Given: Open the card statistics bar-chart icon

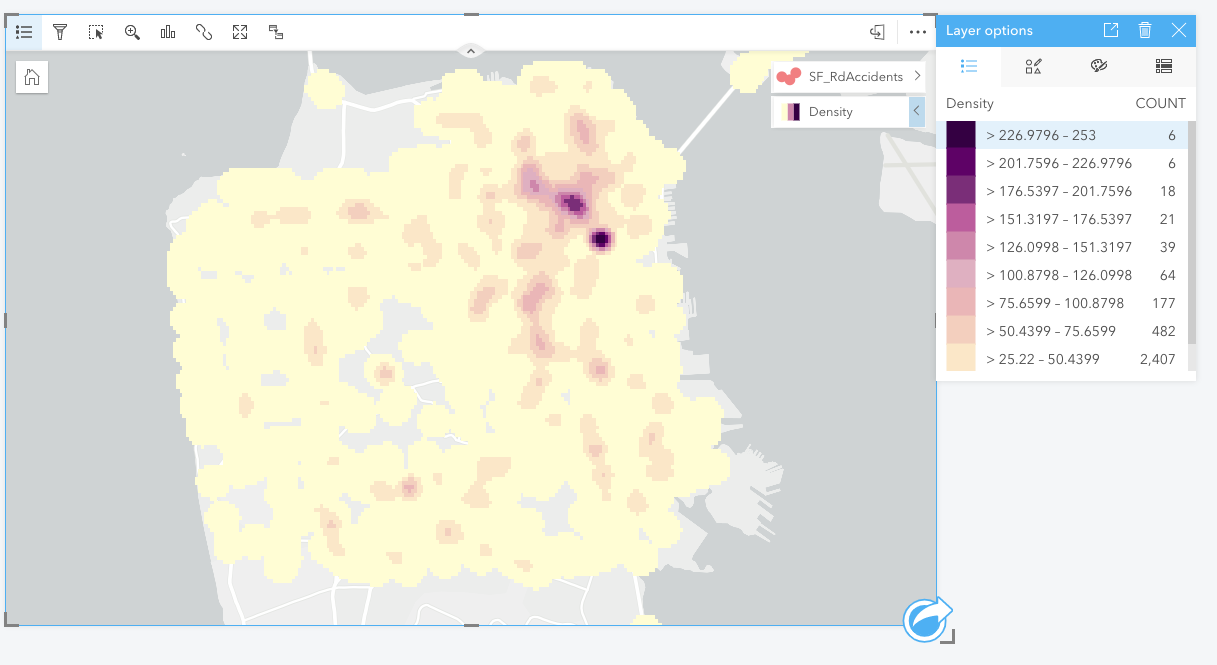Looking at the screenshot, I should coord(167,32).
